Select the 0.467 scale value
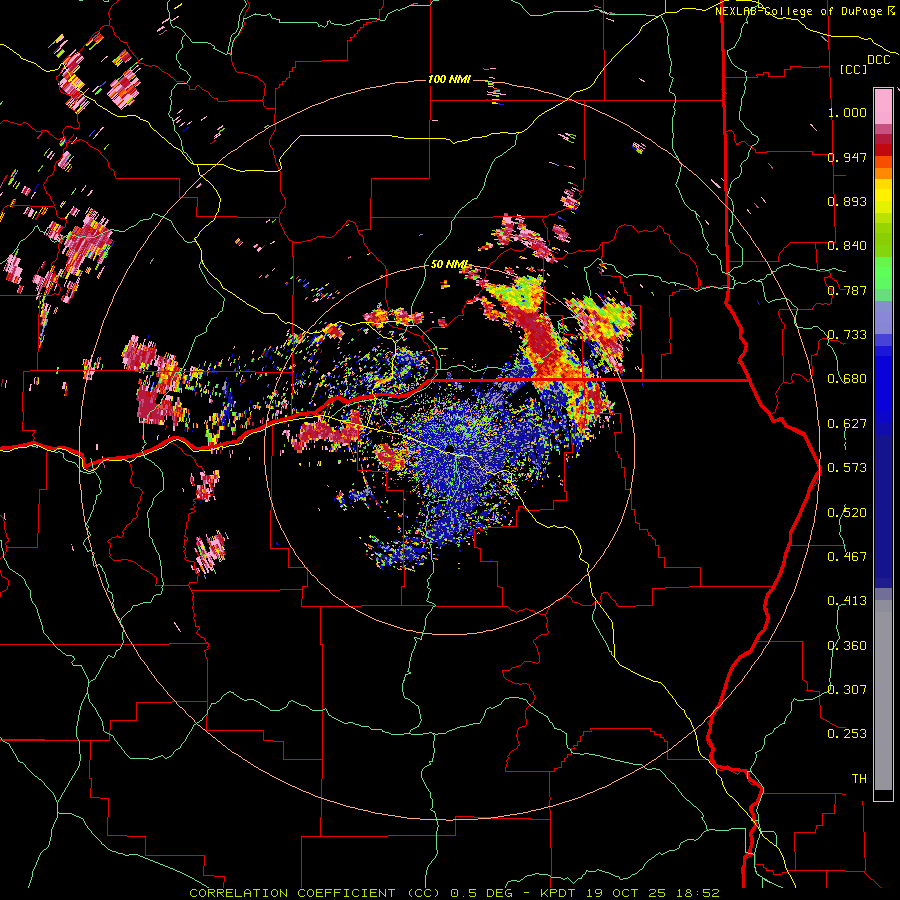This screenshot has height=900, width=900. click(847, 557)
